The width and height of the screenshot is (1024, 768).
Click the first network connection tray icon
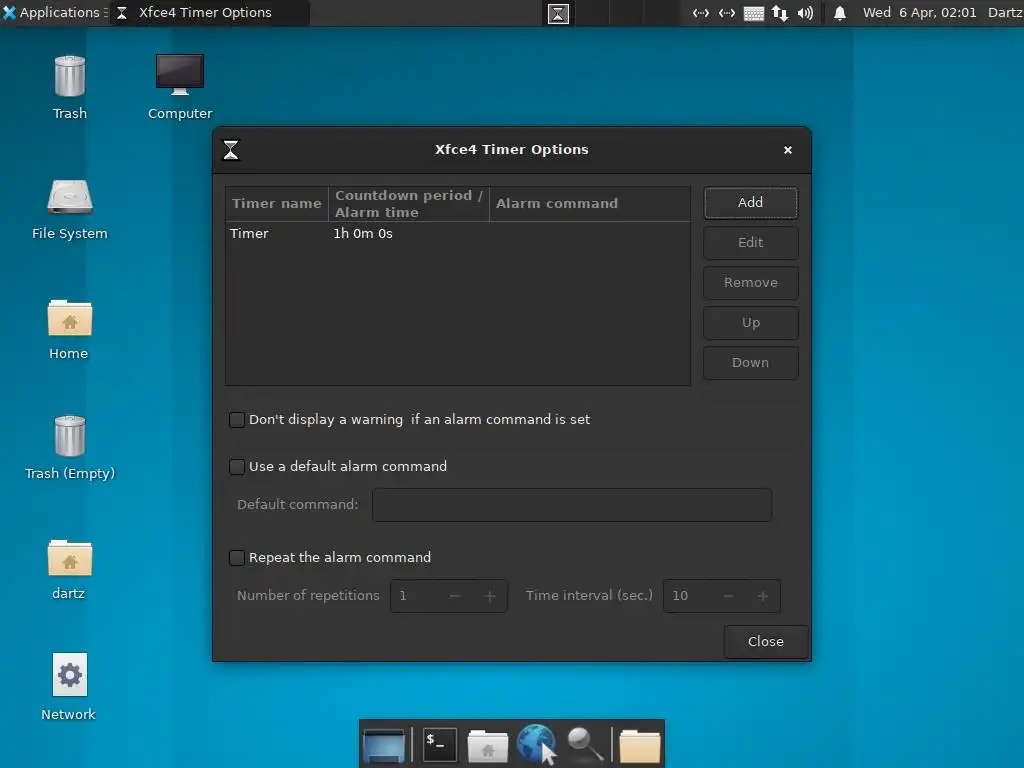[x=701, y=13]
